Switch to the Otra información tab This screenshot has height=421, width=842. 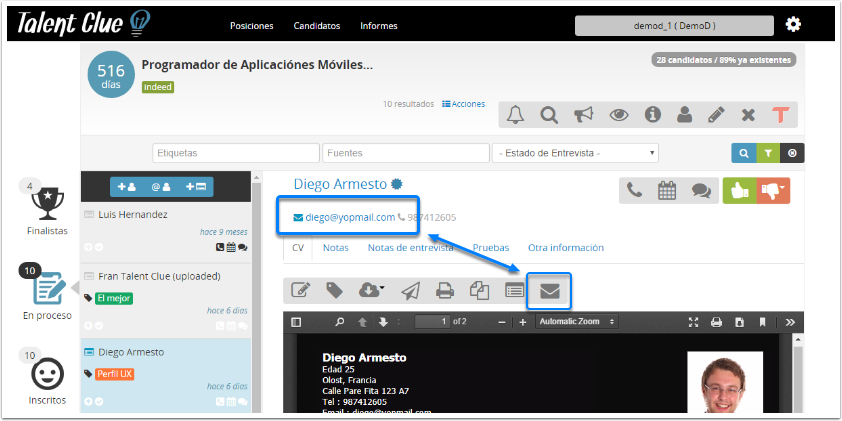click(566, 248)
